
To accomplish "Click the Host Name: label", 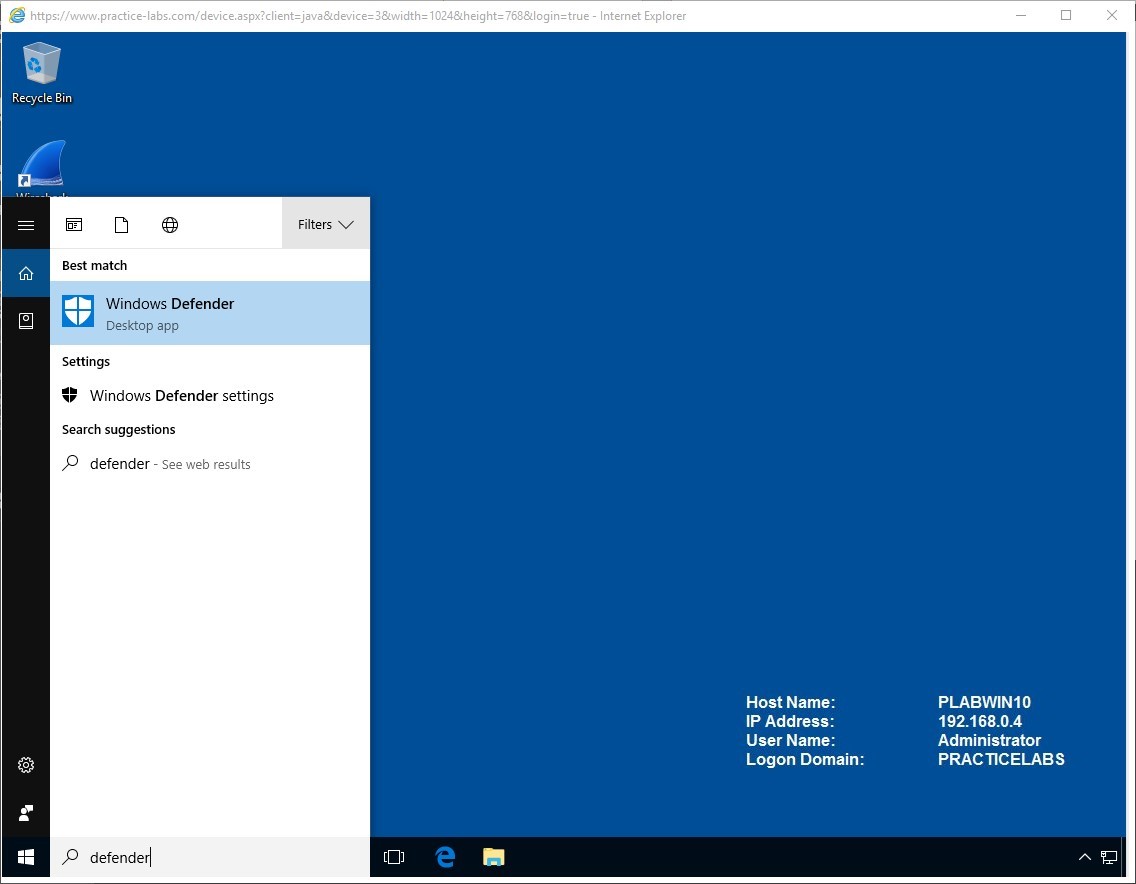I will coord(790,702).
